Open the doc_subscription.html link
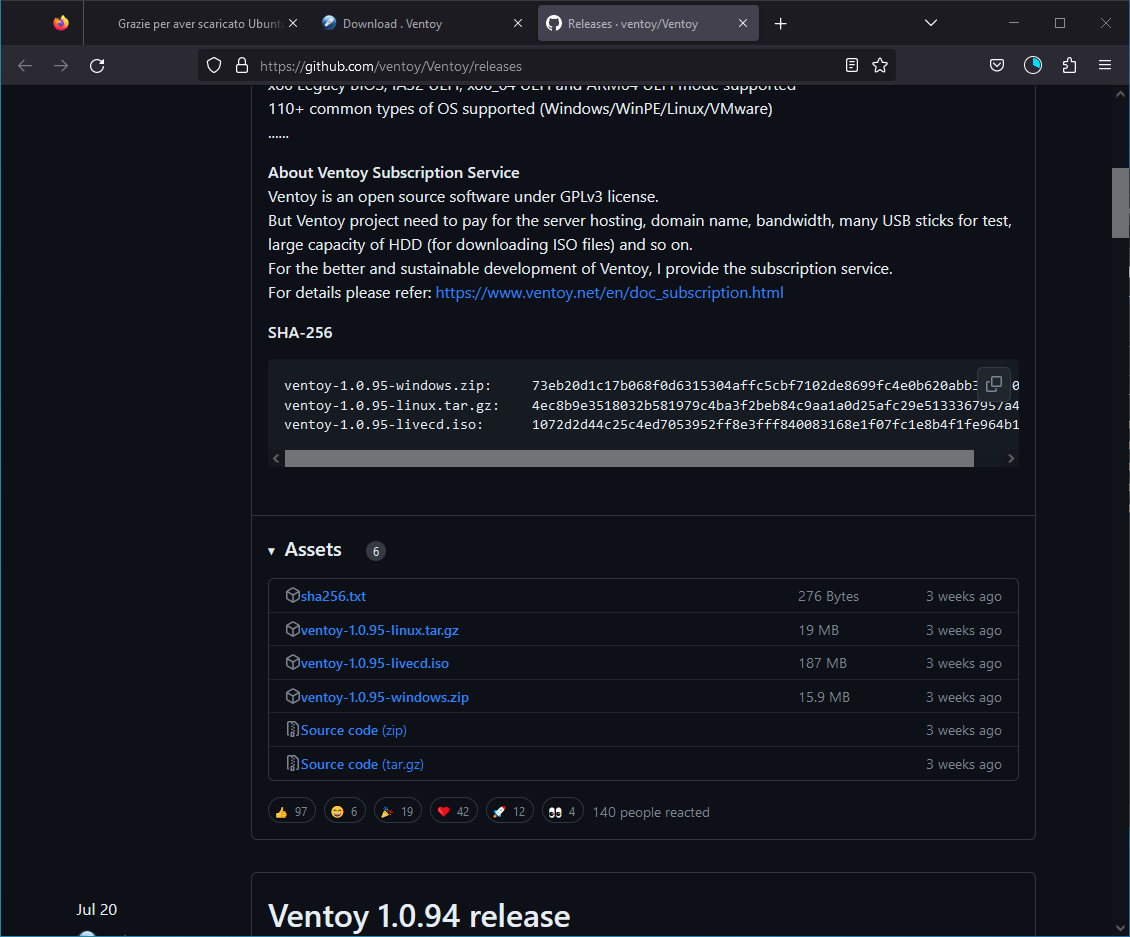 [610, 293]
